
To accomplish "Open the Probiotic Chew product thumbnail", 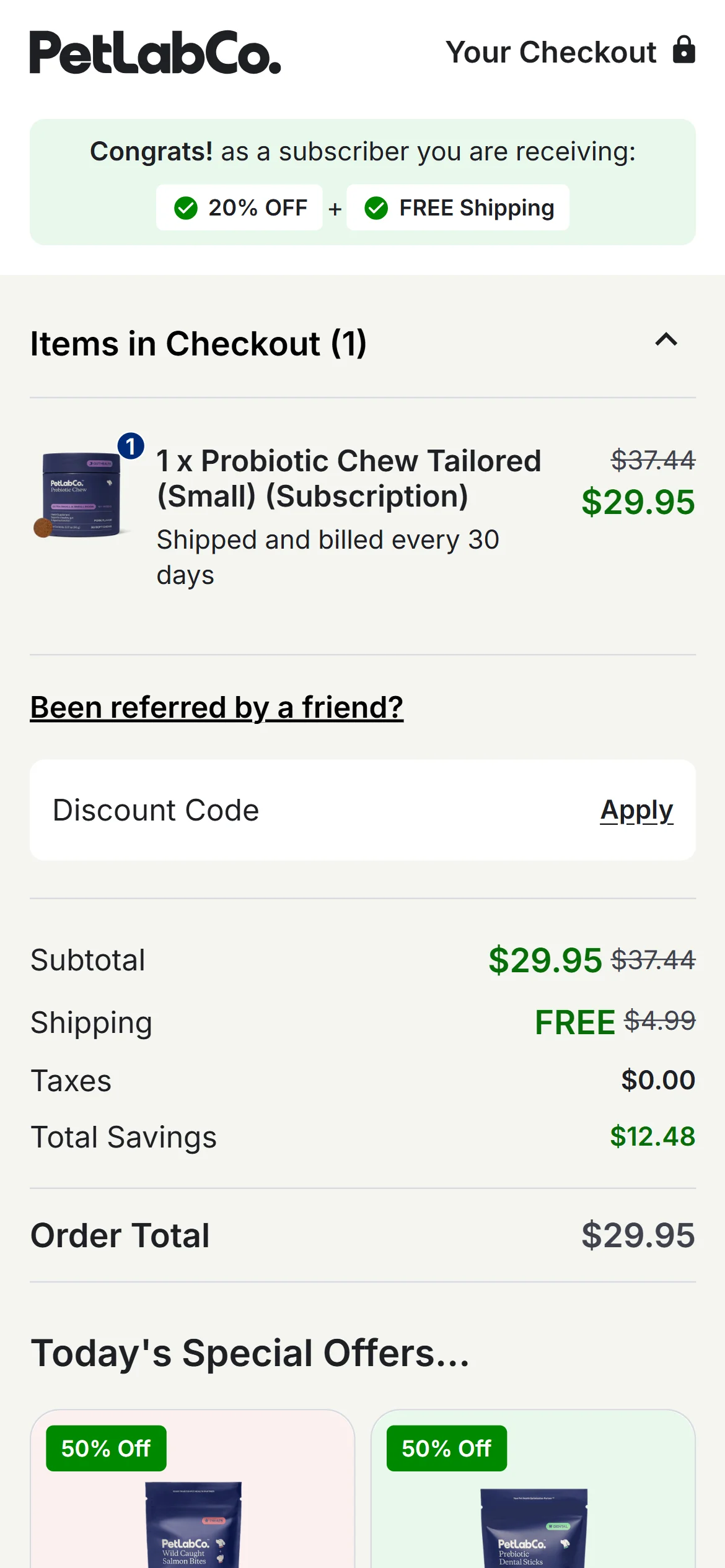I will (x=81, y=494).
